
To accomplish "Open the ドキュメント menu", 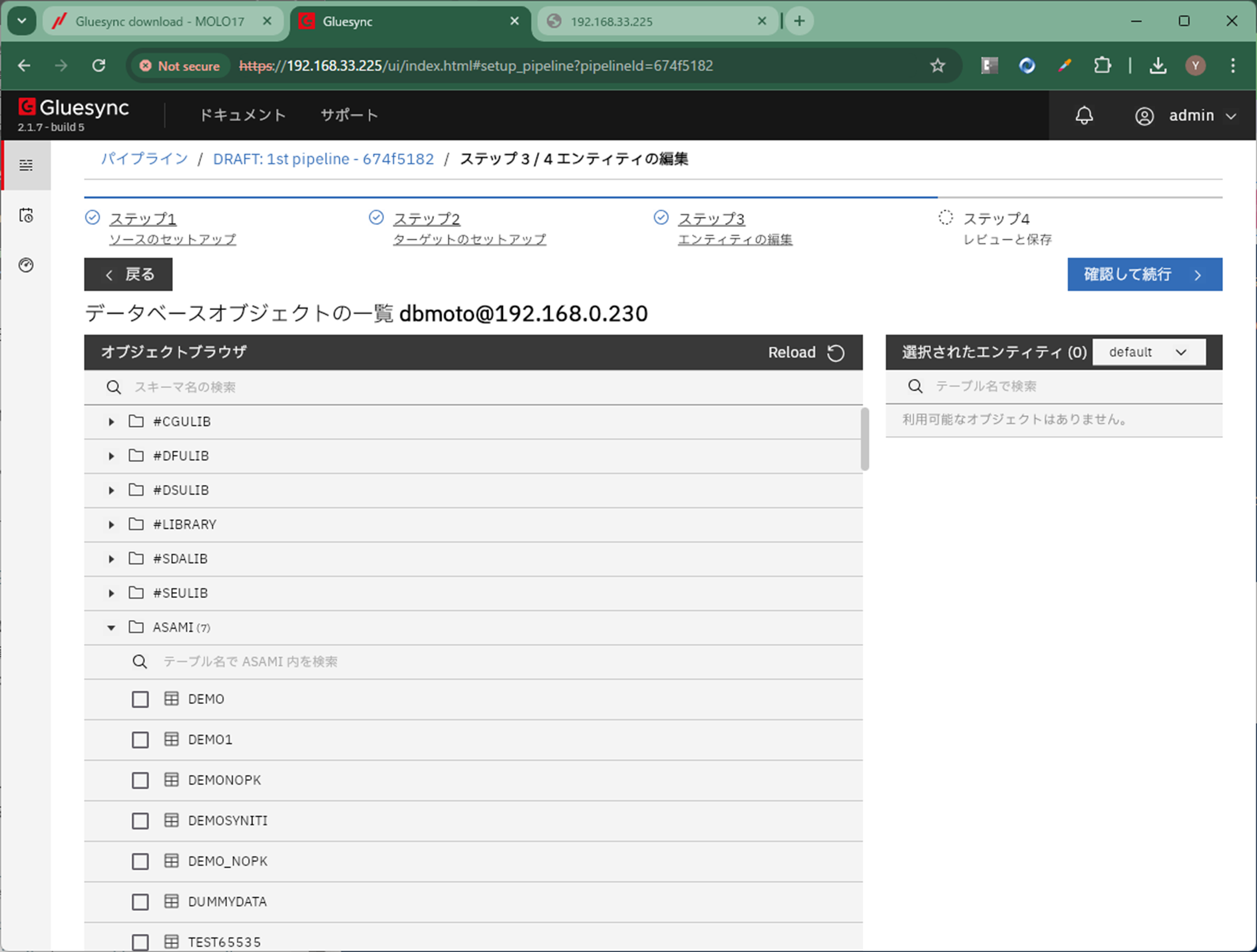I will click(242, 115).
